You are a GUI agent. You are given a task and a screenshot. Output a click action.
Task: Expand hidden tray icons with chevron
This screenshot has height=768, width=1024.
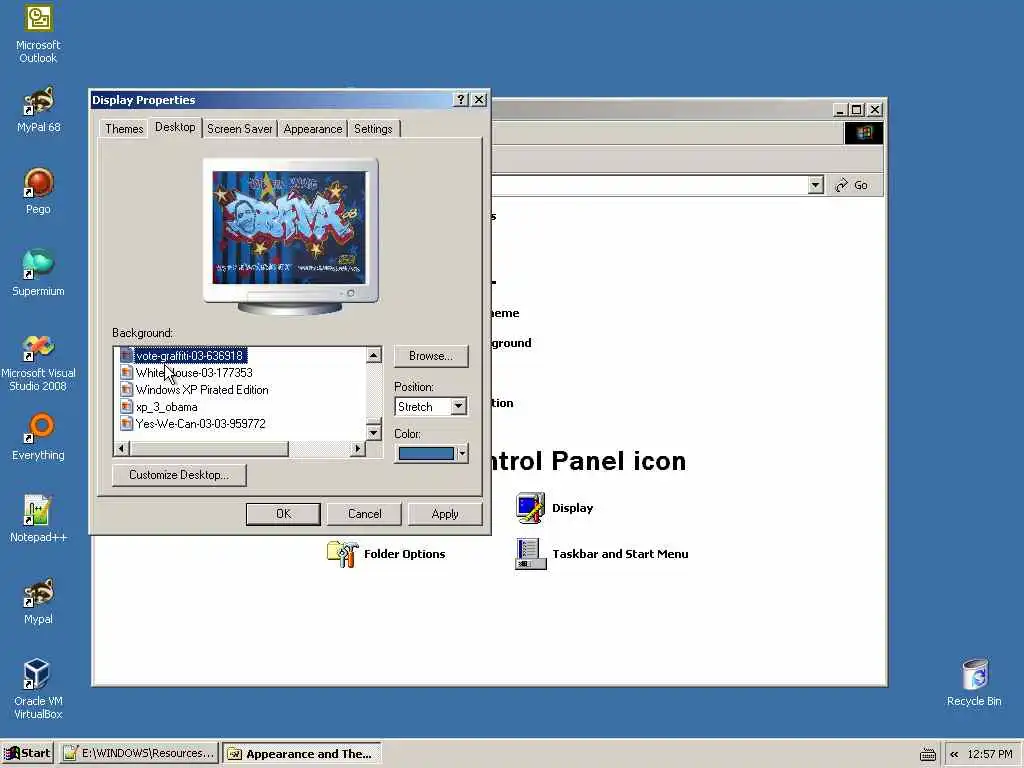pyautogui.click(x=954, y=754)
